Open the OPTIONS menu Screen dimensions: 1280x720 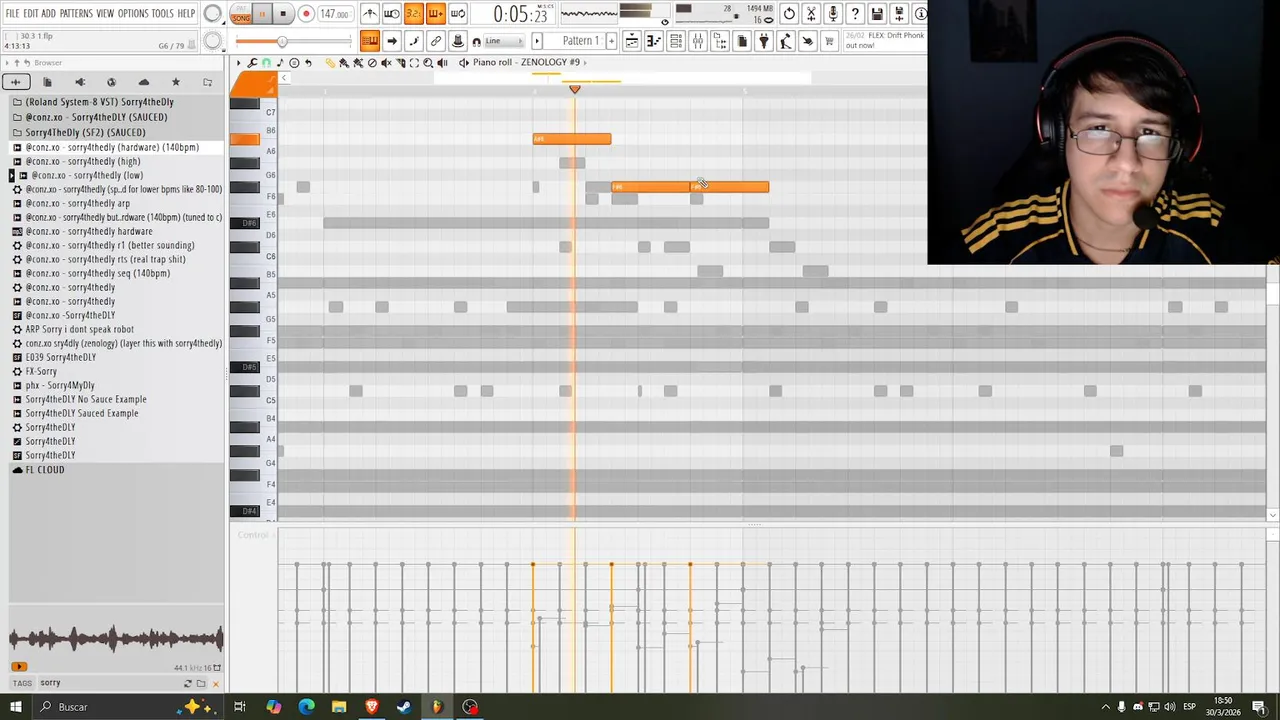133,13
